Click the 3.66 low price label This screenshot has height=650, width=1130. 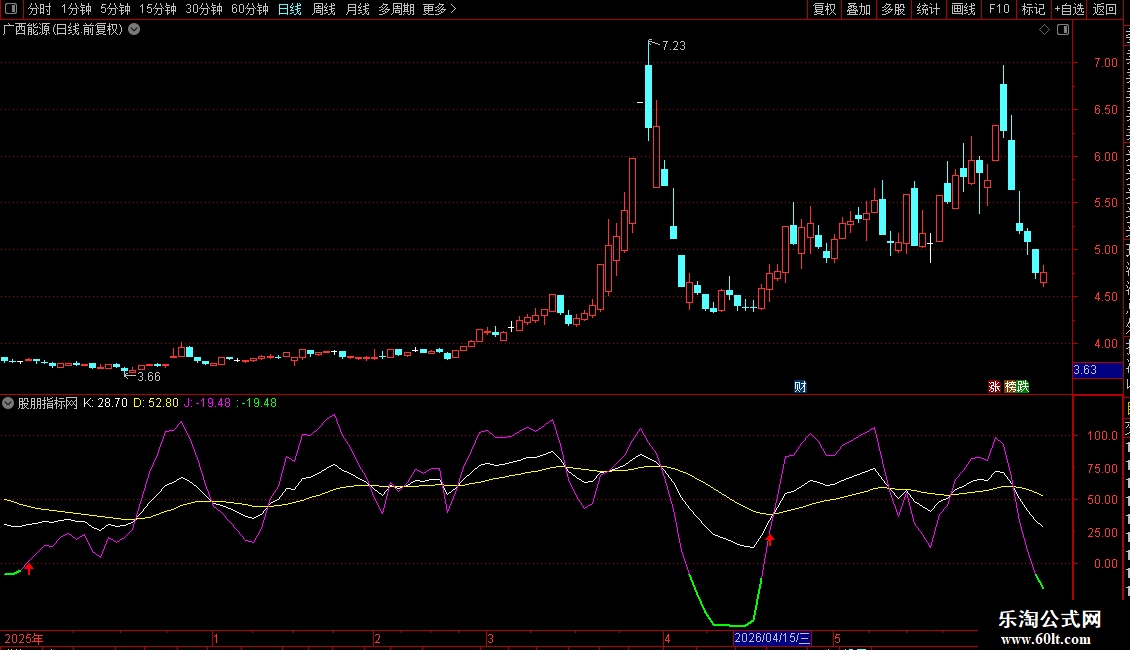148,377
